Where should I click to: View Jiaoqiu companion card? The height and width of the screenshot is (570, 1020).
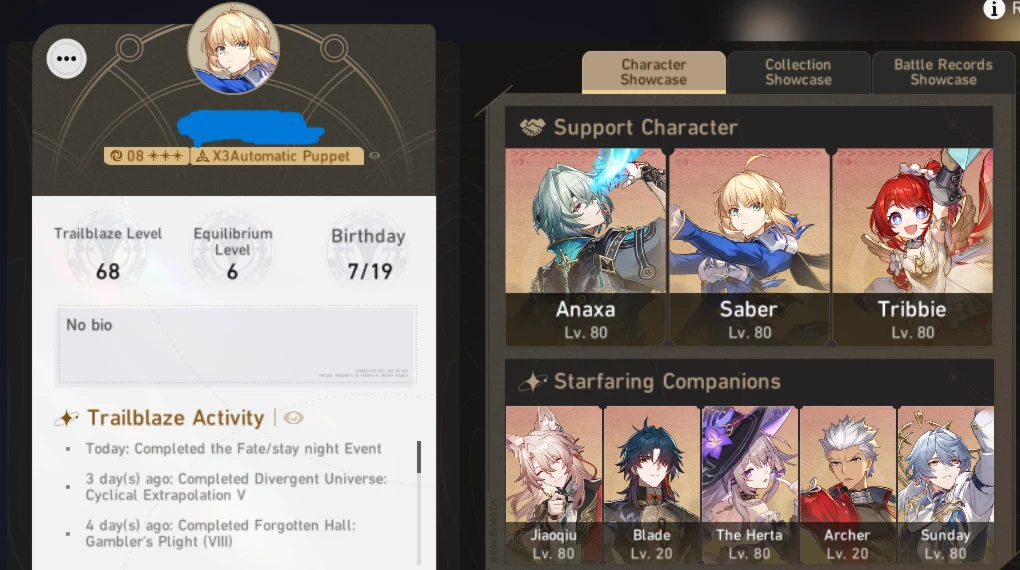(x=554, y=485)
